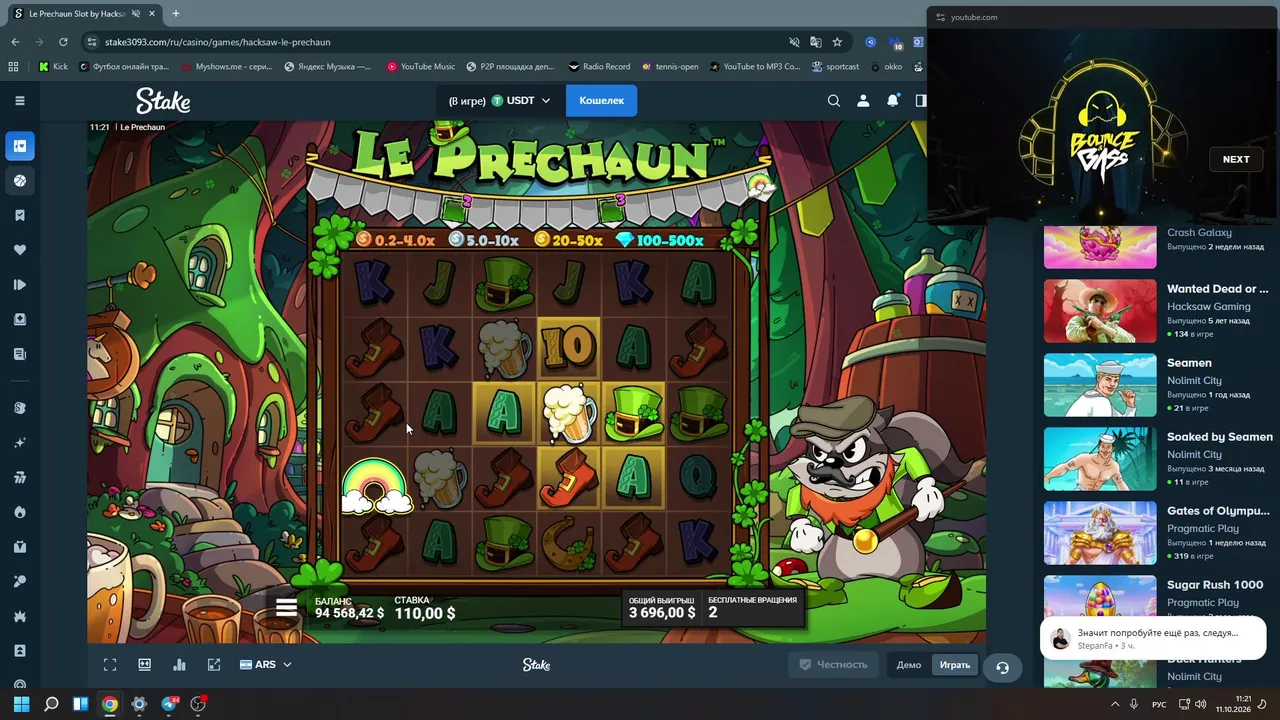Bookmark this page with the star icon
The width and height of the screenshot is (1280, 720).
tap(837, 42)
